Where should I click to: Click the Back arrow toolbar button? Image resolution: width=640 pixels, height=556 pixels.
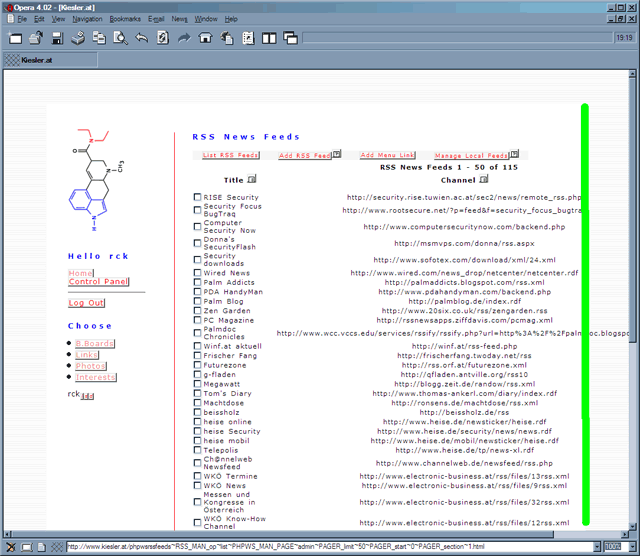141,38
